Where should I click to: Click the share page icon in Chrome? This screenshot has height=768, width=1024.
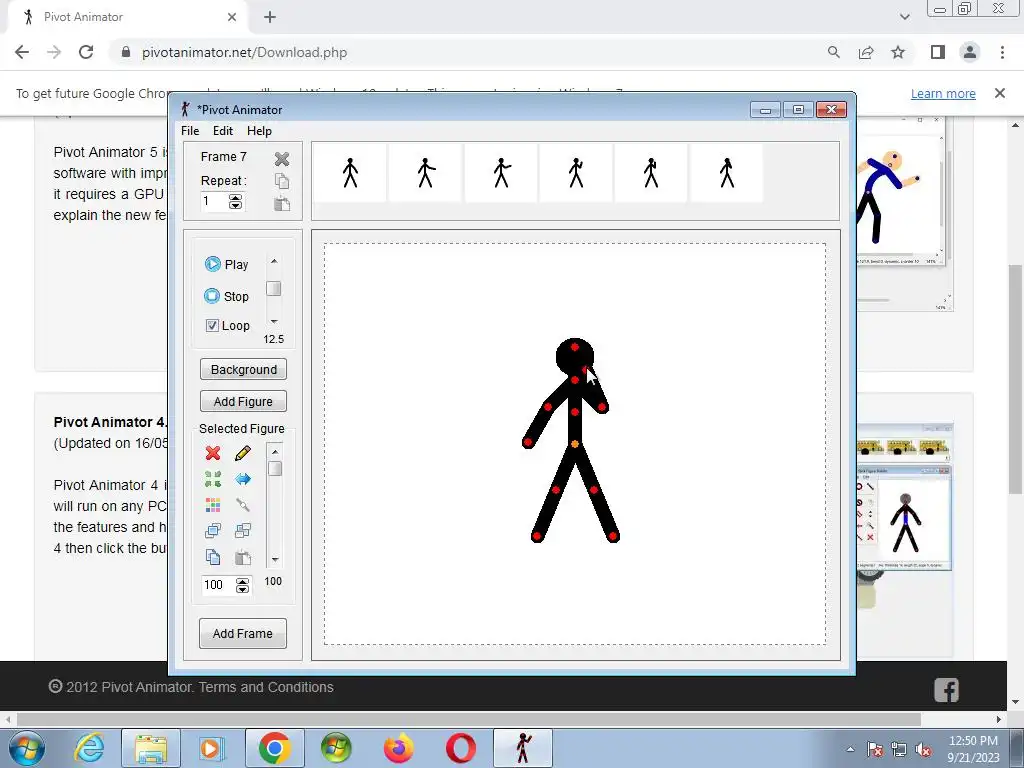pos(866,52)
